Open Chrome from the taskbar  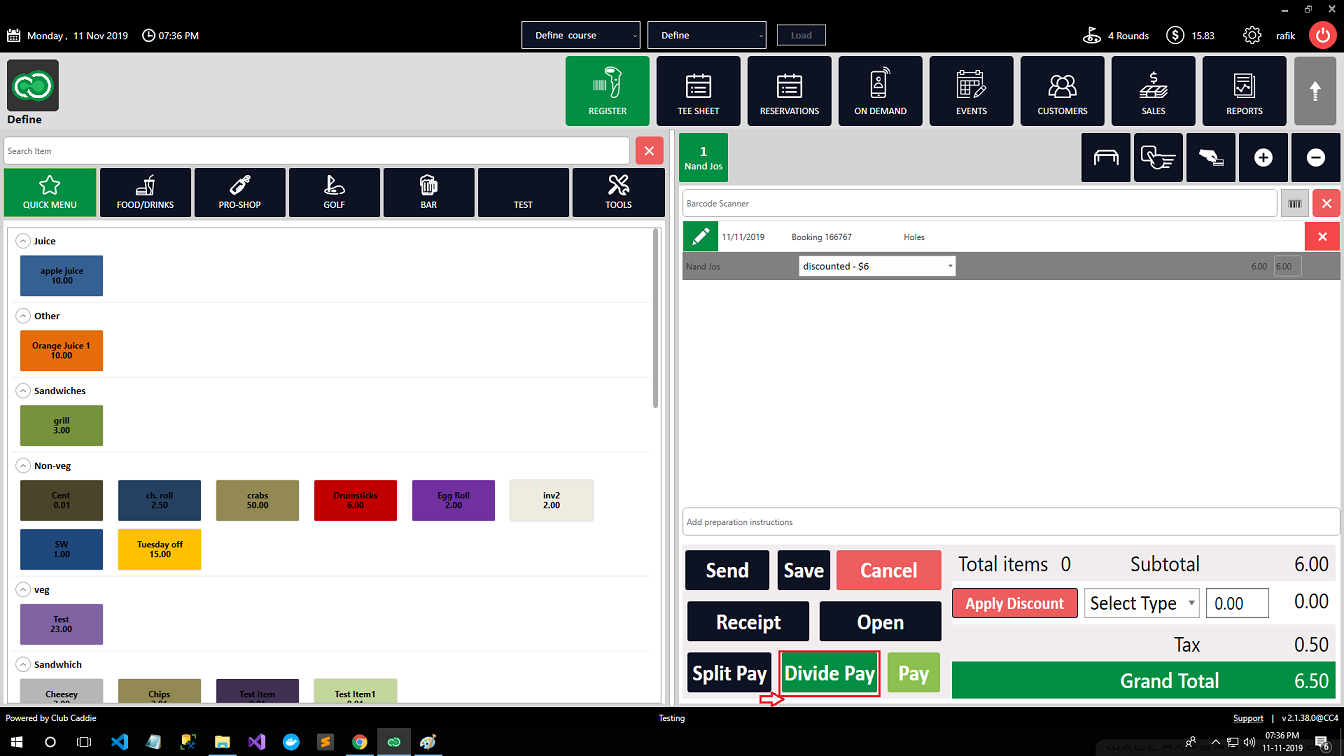(x=360, y=742)
